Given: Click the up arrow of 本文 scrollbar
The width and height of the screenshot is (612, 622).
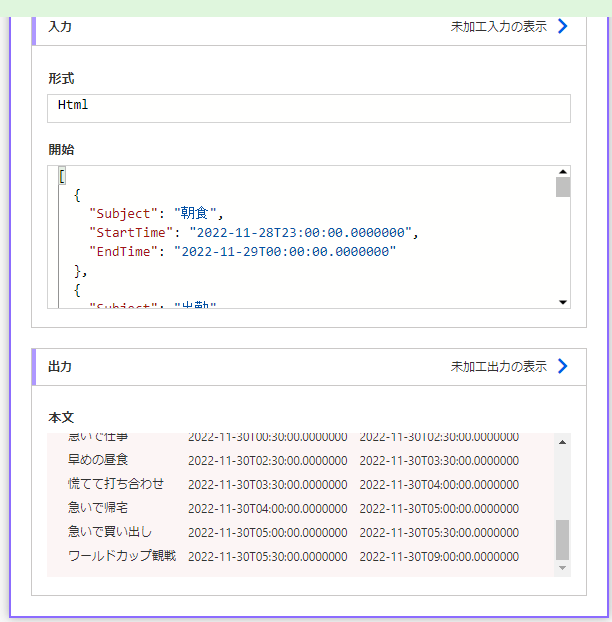Looking at the screenshot, I should coord(562,442).
